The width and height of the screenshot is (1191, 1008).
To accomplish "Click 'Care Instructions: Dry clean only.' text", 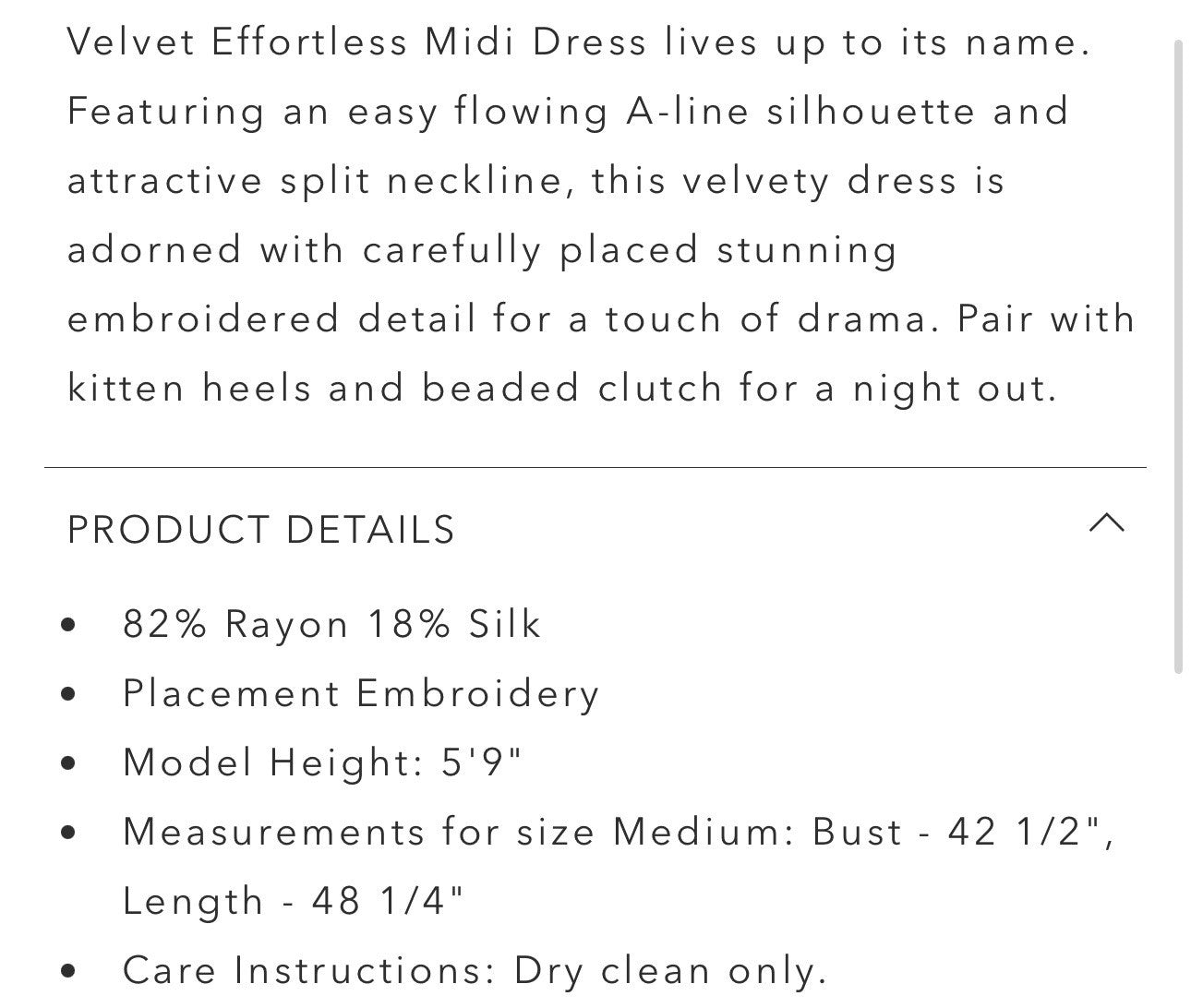I will coord(474,971).
